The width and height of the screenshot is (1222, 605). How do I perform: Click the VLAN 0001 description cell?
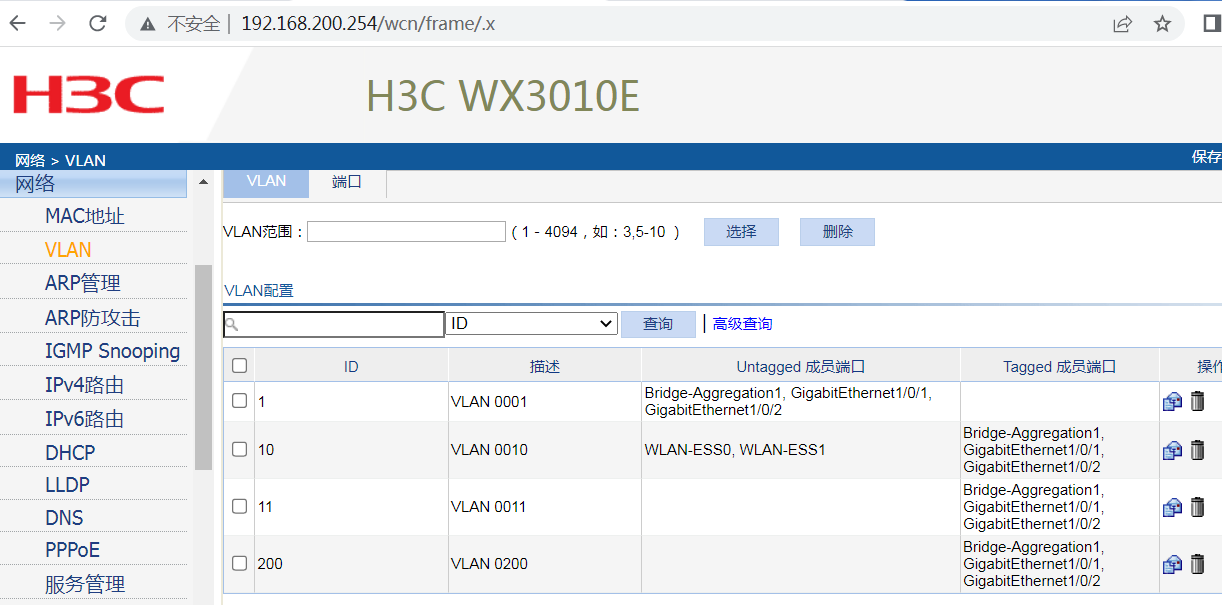[545, 401]
